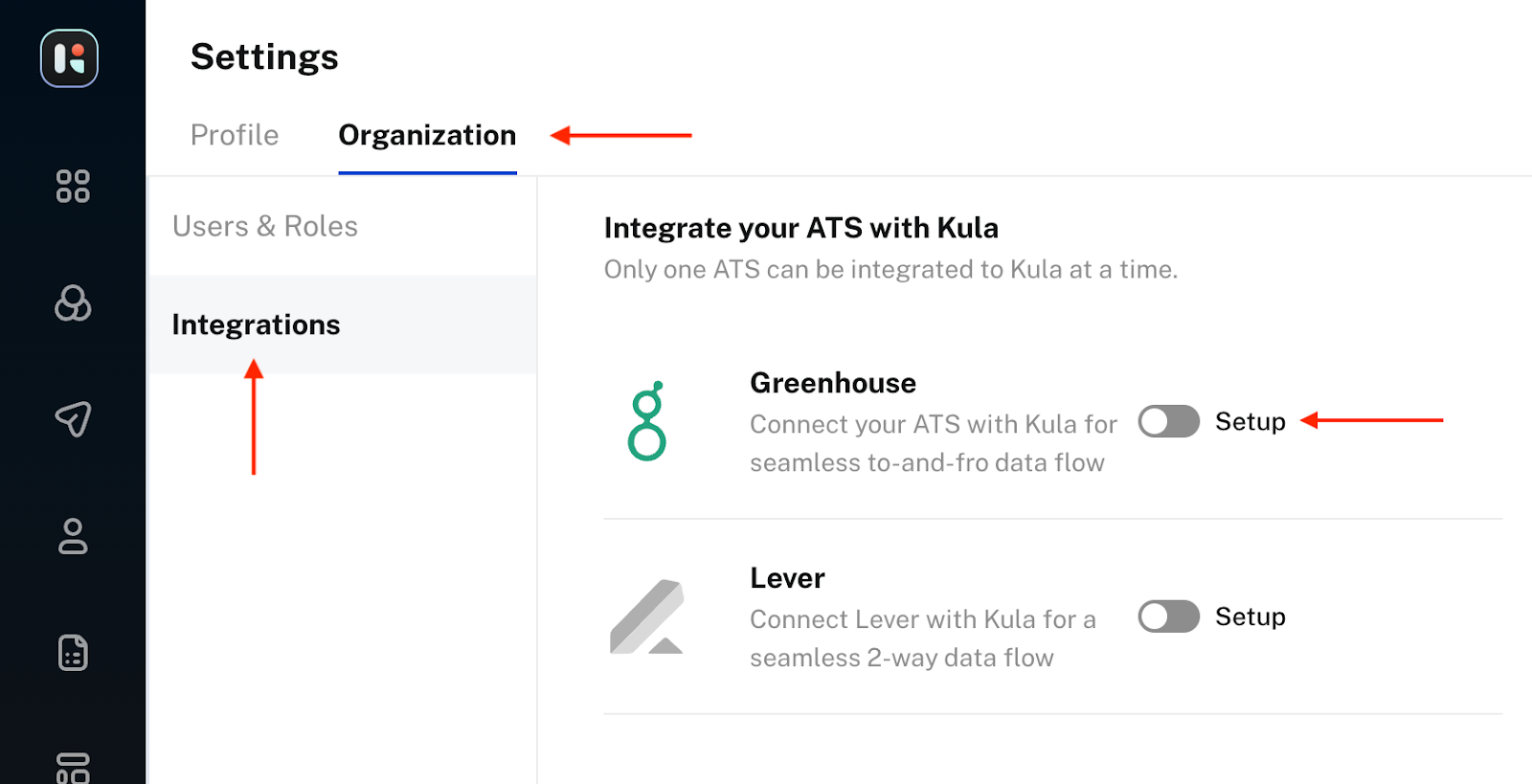
Task: Enable the Greenhouse integration toggle
Action: click(1168, 421)
